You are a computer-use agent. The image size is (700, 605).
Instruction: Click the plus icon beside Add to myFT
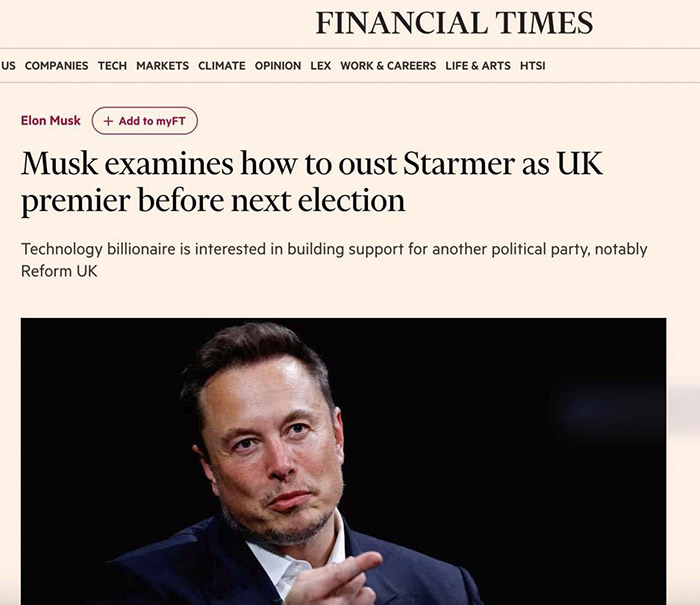[108, 121]
